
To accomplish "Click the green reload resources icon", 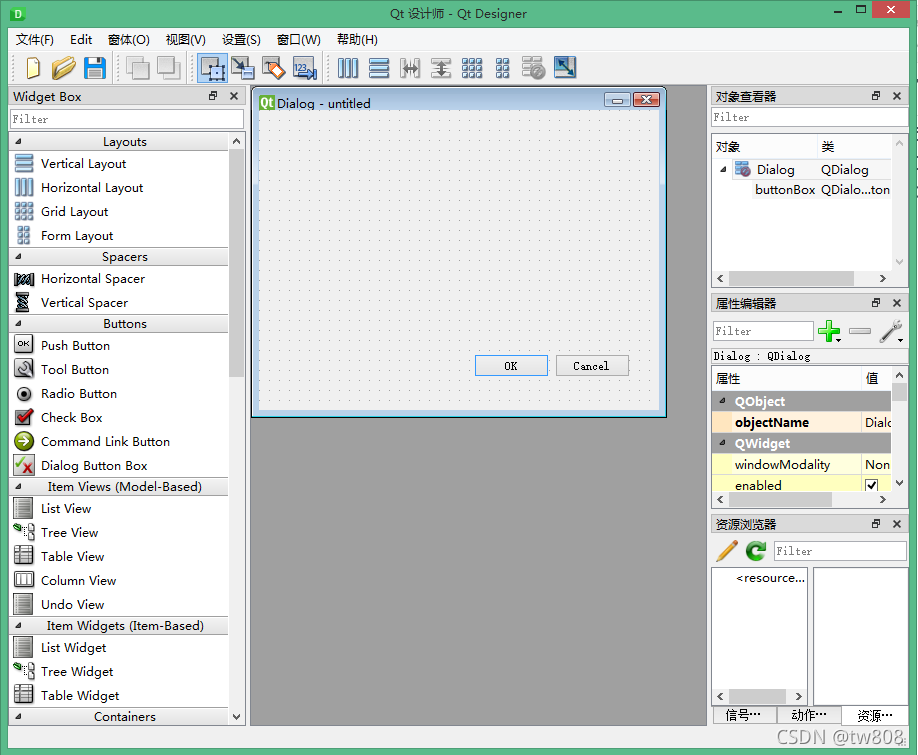I will click(x=756, y=551).
